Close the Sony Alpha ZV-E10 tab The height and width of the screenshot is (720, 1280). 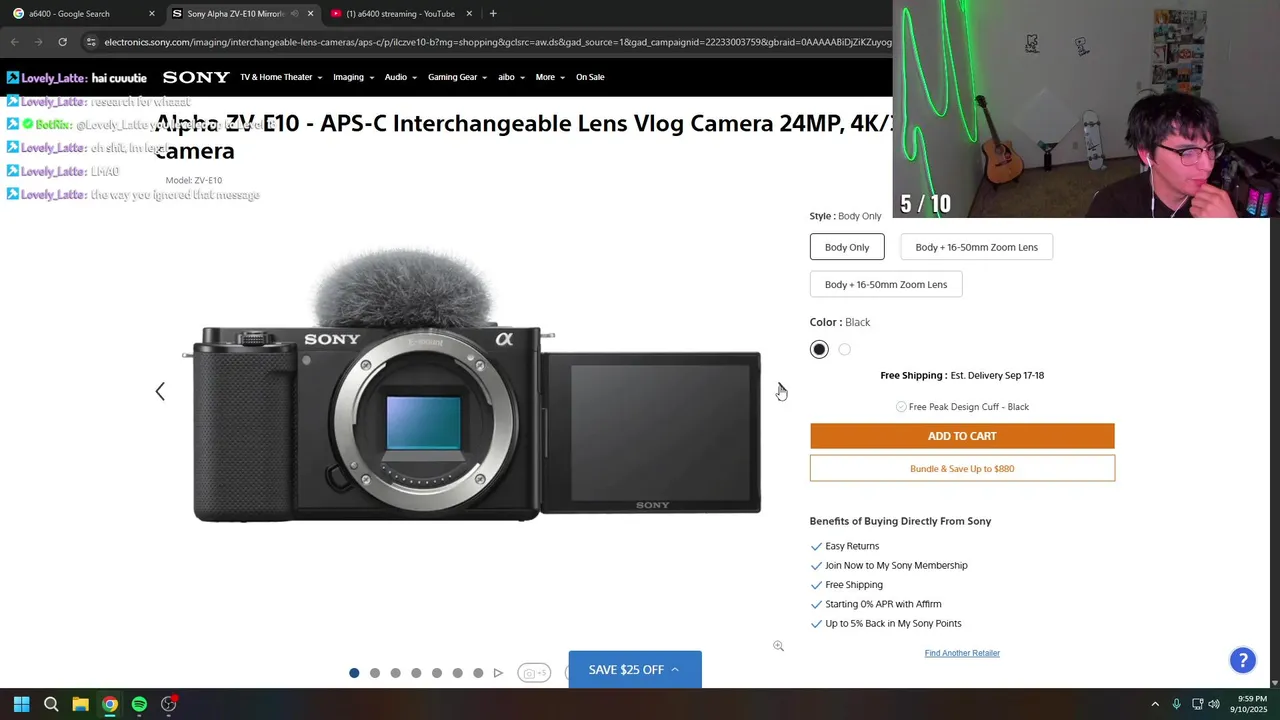point(310,14)
